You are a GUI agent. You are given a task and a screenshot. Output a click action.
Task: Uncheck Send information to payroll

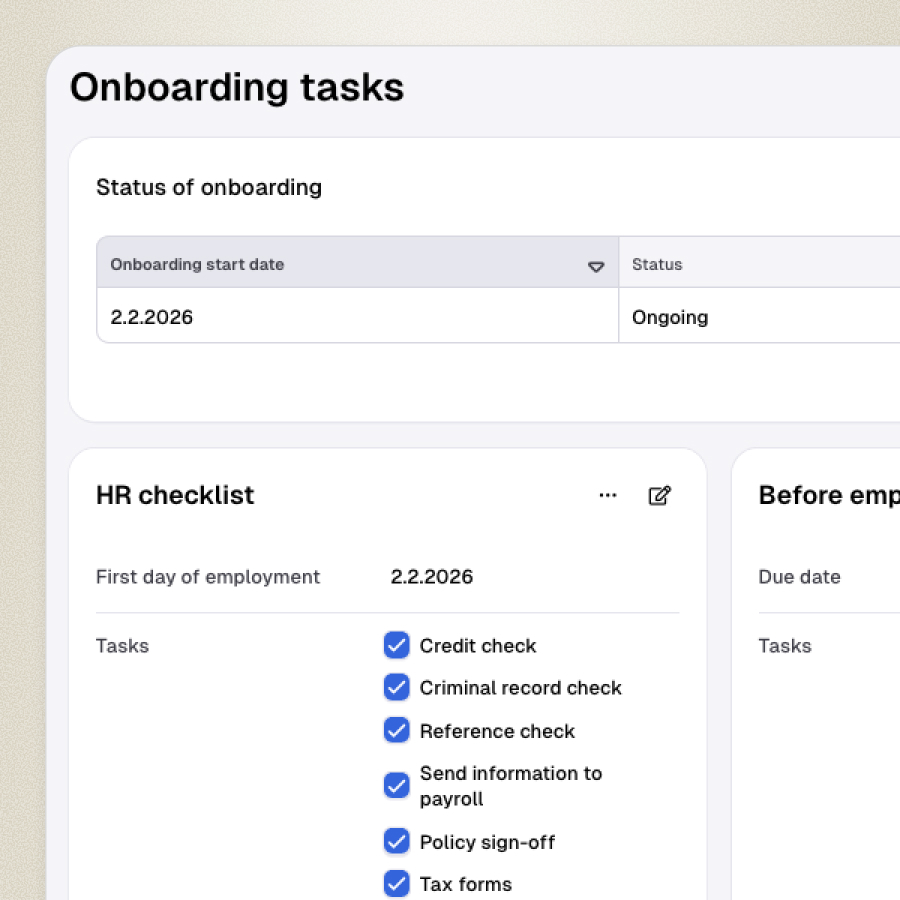pos(397,785)
